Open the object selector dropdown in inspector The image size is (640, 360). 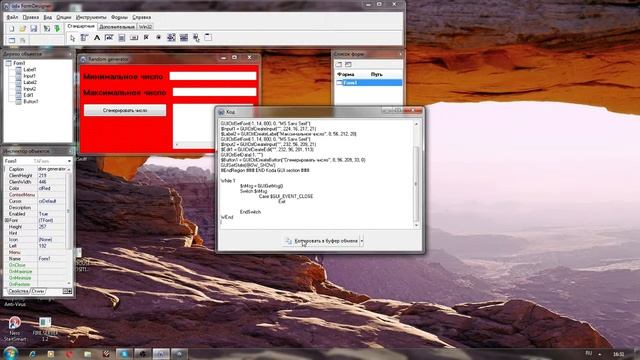tap(69, 161)
